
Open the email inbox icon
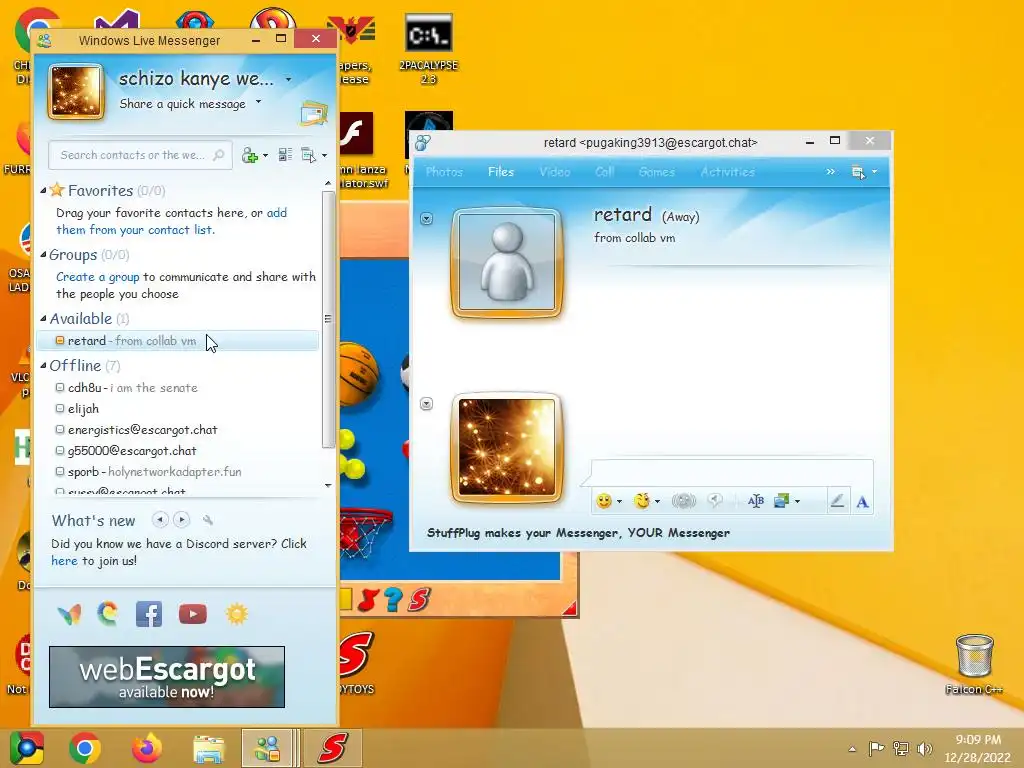313,113
